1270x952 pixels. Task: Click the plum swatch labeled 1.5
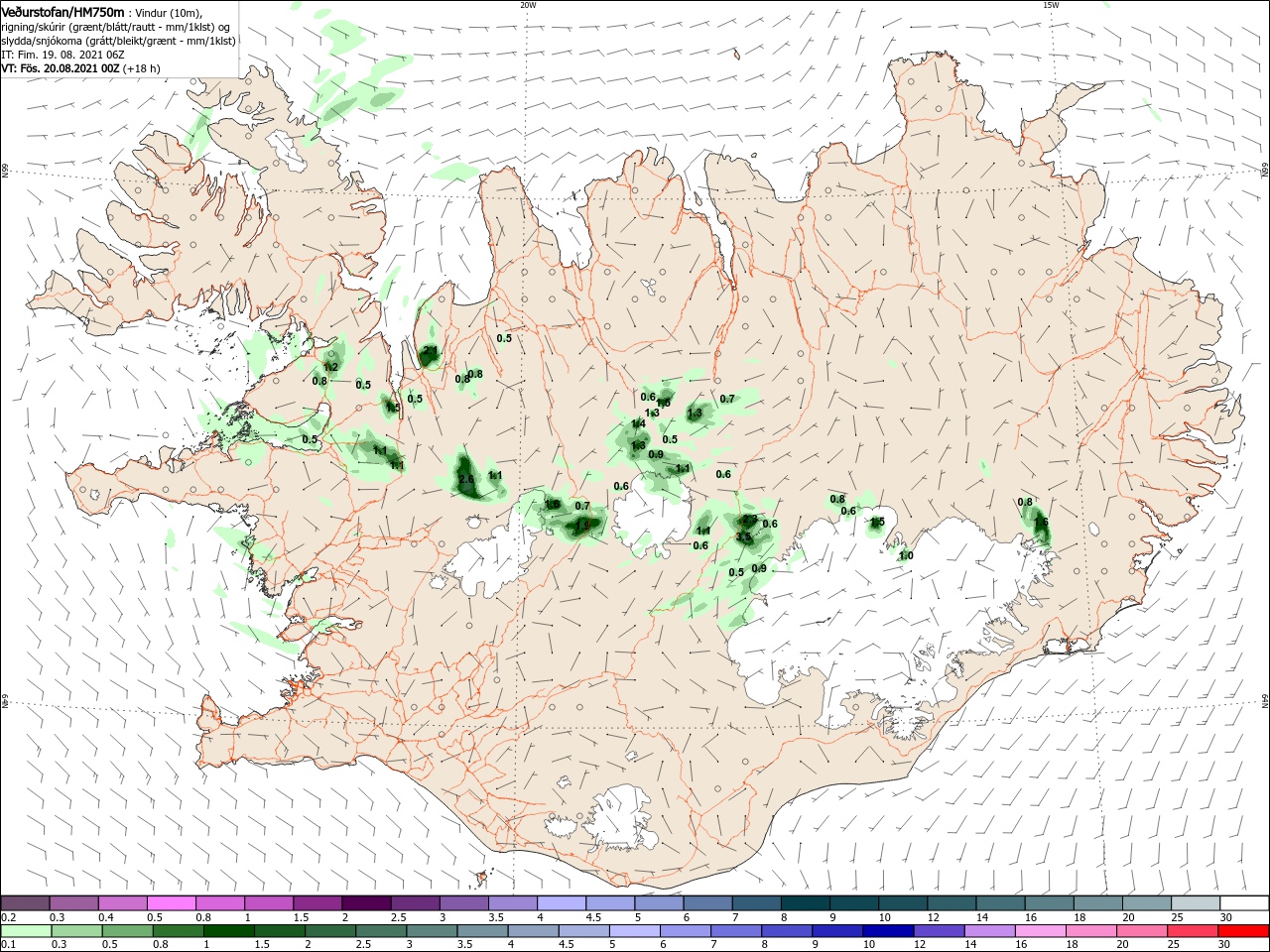[x=317, y=903]
